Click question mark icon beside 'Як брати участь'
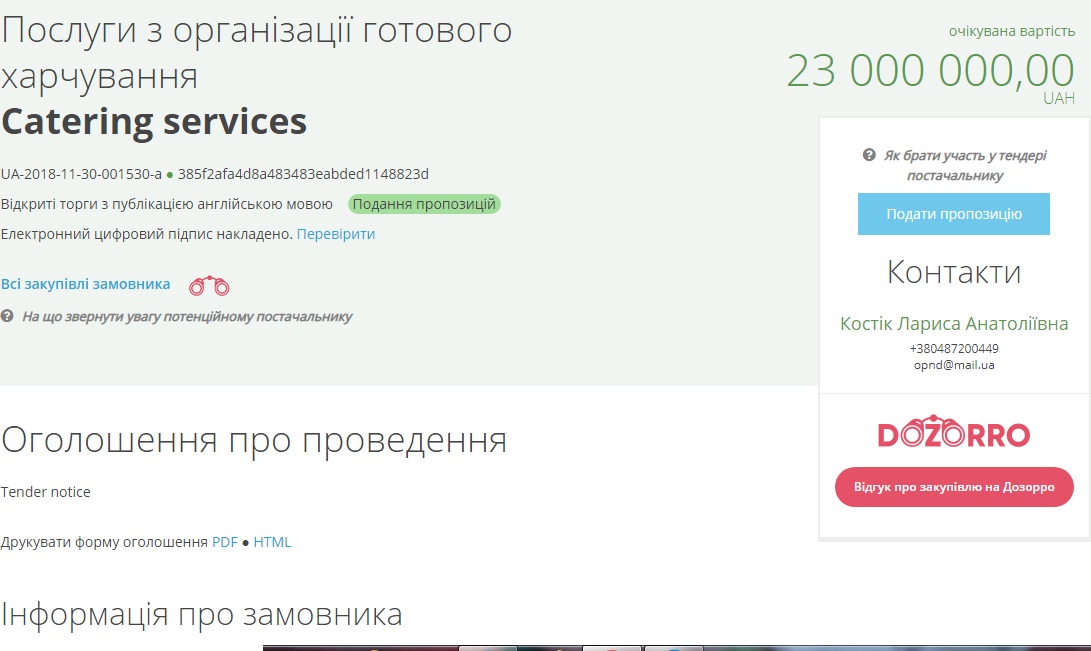This screenshot has height=651, width=1091. (869, 156)
